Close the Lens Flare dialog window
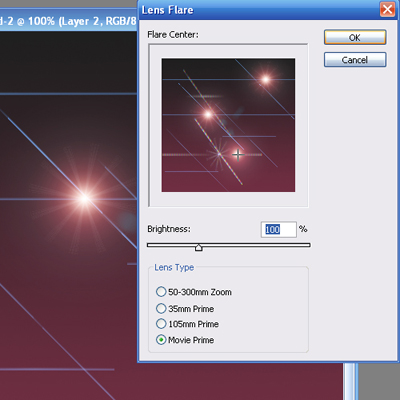Image resolution: width=400 pixels, height=400 pixels. (x=387, y=9)
